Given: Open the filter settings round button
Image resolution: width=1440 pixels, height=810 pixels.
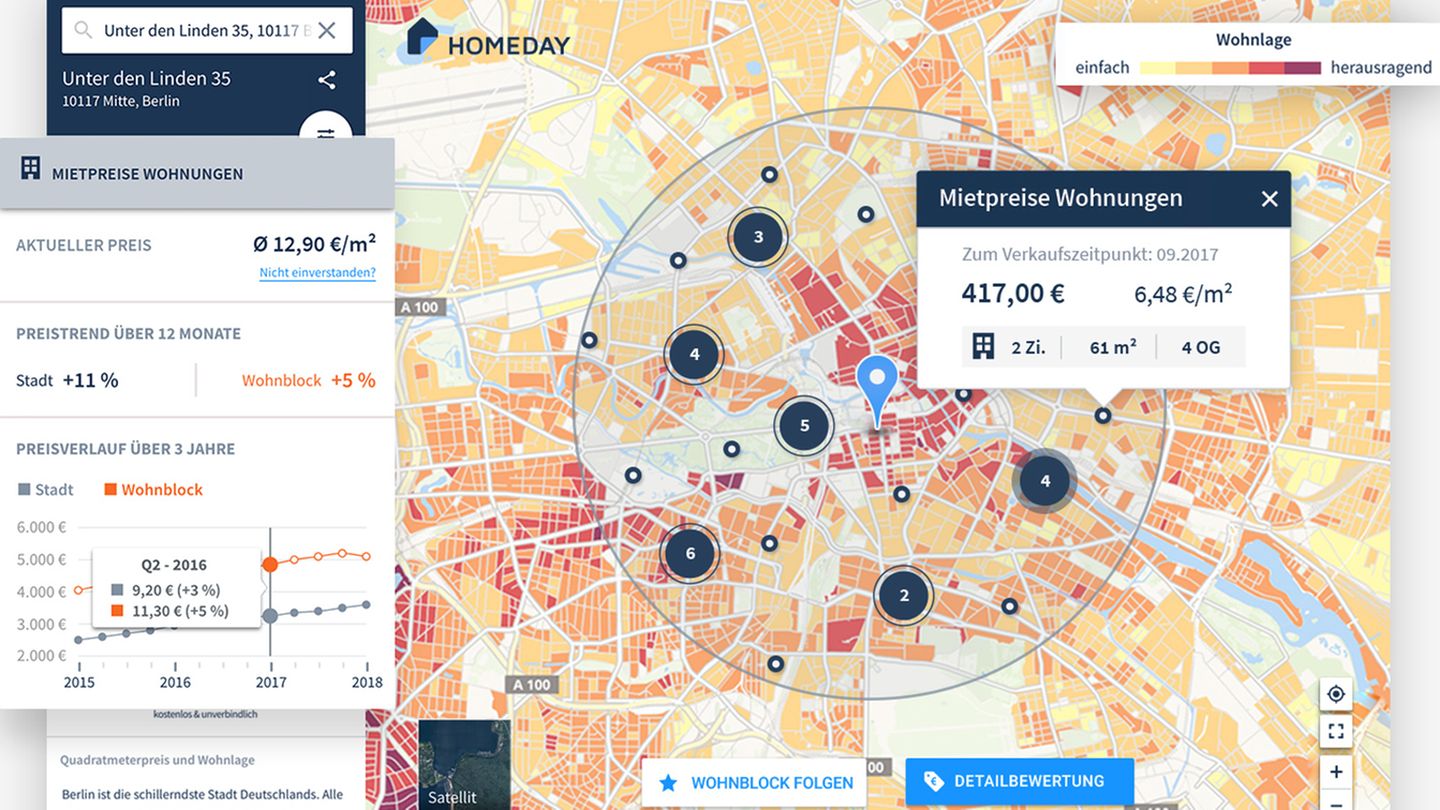Looking at the screenshot, I should tap(326, 130).
